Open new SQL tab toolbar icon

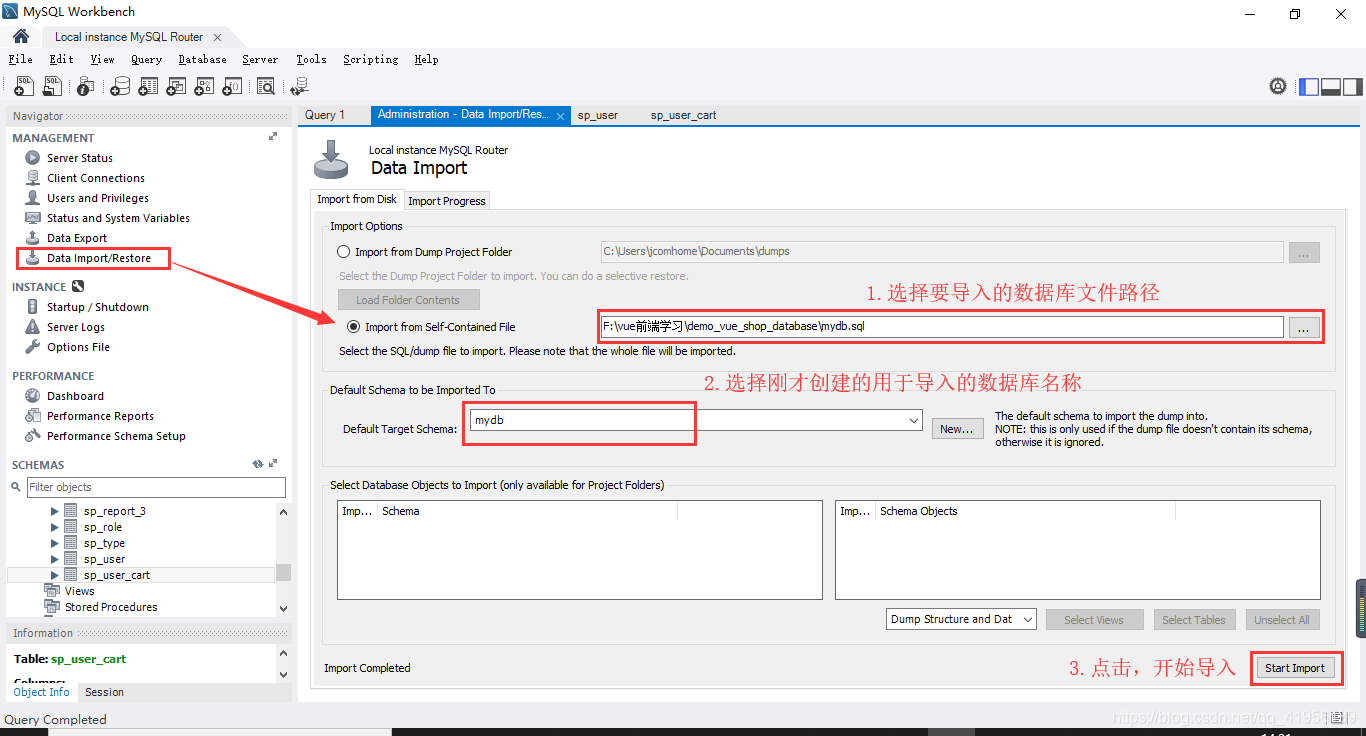24,87
